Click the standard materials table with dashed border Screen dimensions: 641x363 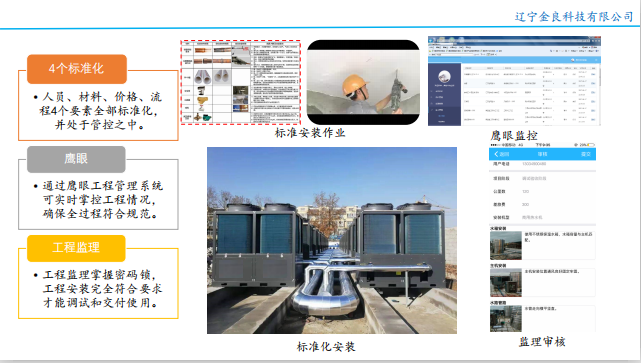coord(241,82)
